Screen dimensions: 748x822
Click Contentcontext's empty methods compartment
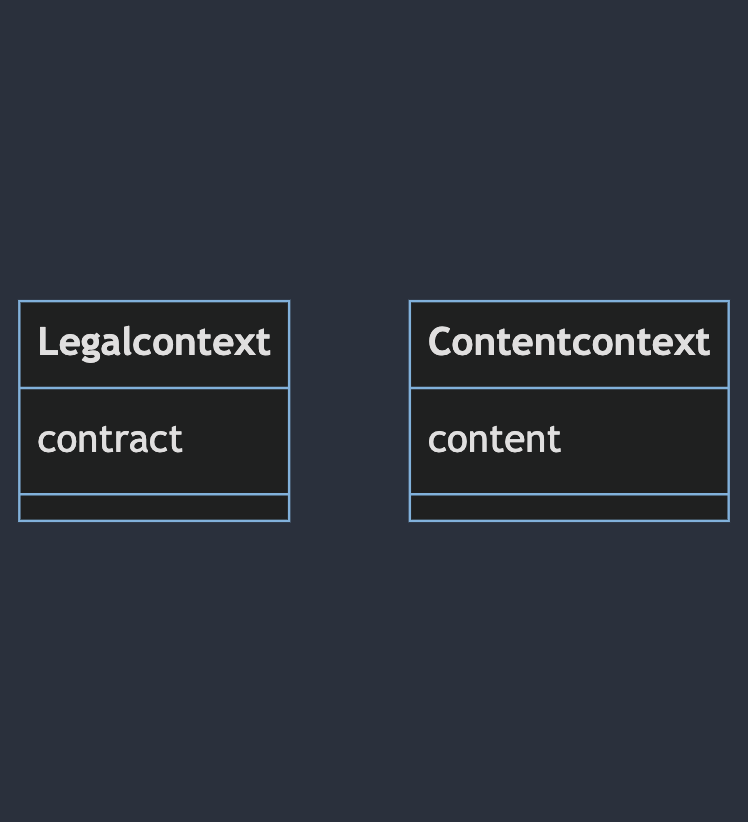(568, 507)
